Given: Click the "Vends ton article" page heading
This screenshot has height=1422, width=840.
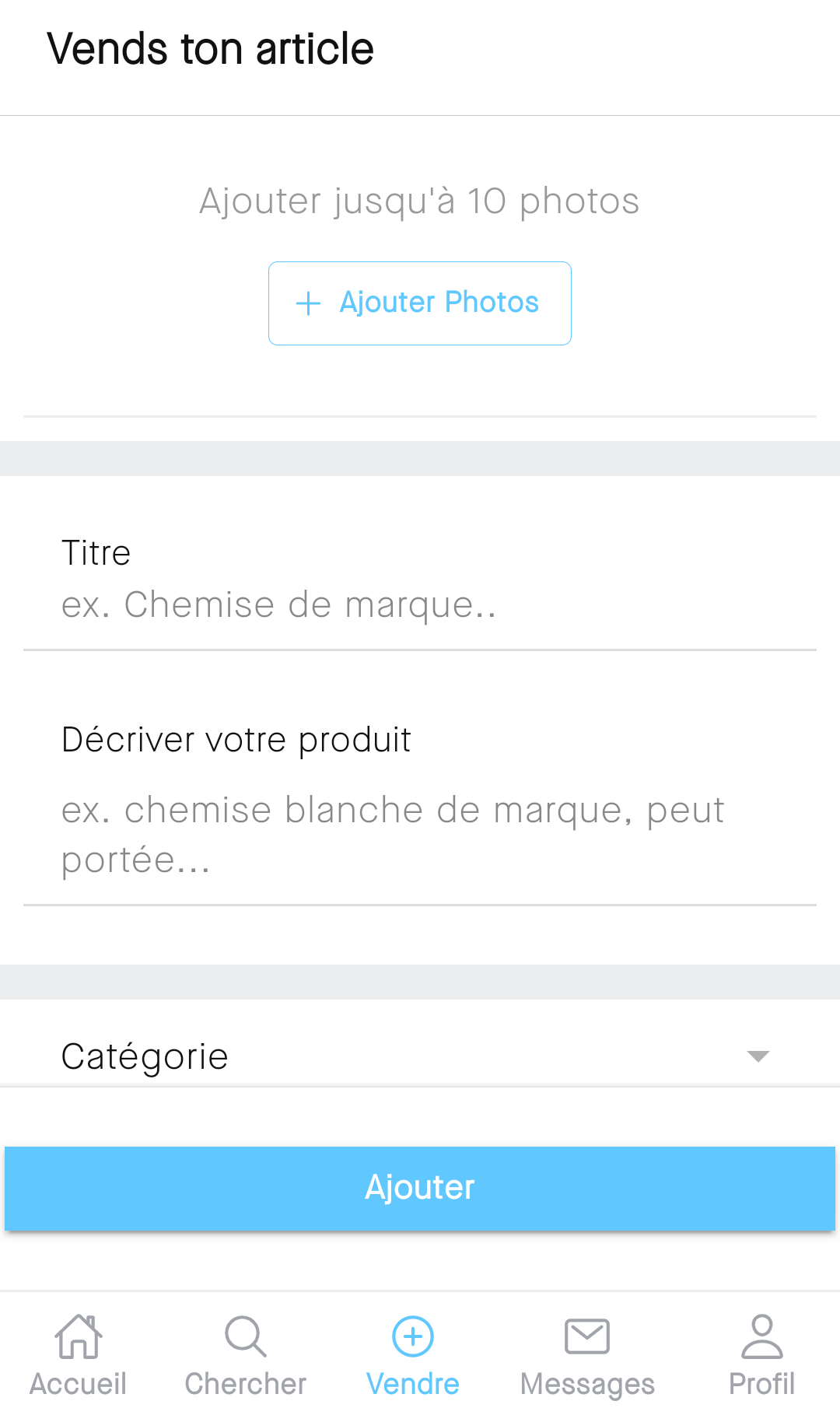Looking at the screenshot, I should click(211, 49).
